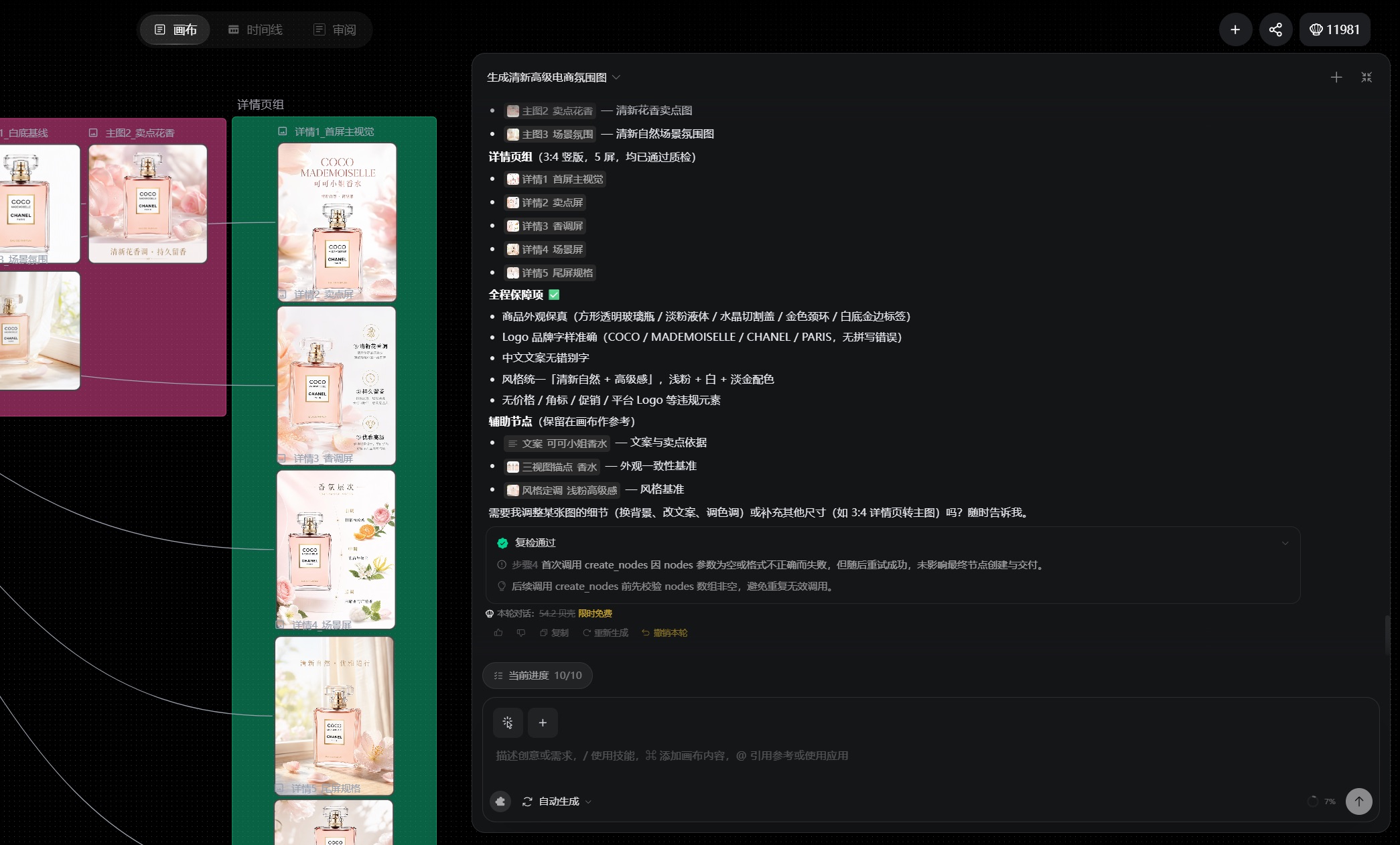The image size is (1400, 845).
Task: Click the plus attachment button in input
Action: coord(543,722)
